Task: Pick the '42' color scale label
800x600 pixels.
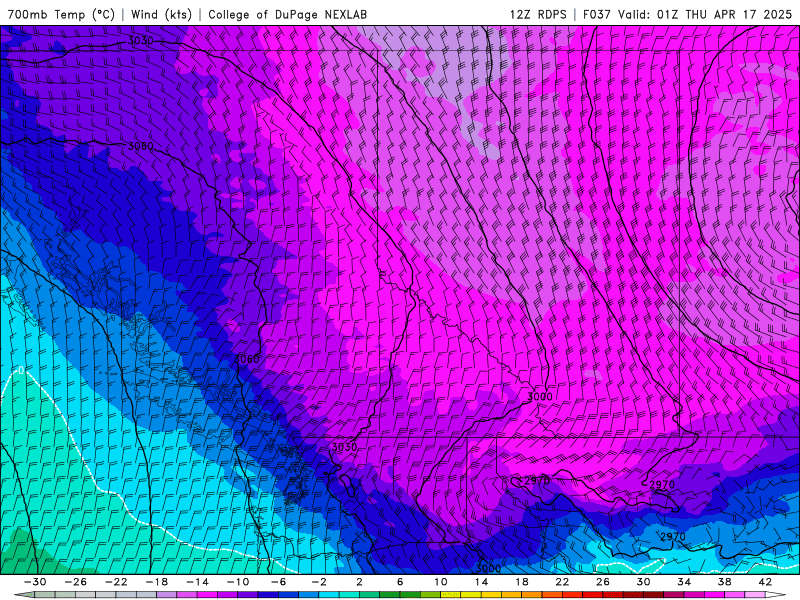Action: tap(765, 582)
